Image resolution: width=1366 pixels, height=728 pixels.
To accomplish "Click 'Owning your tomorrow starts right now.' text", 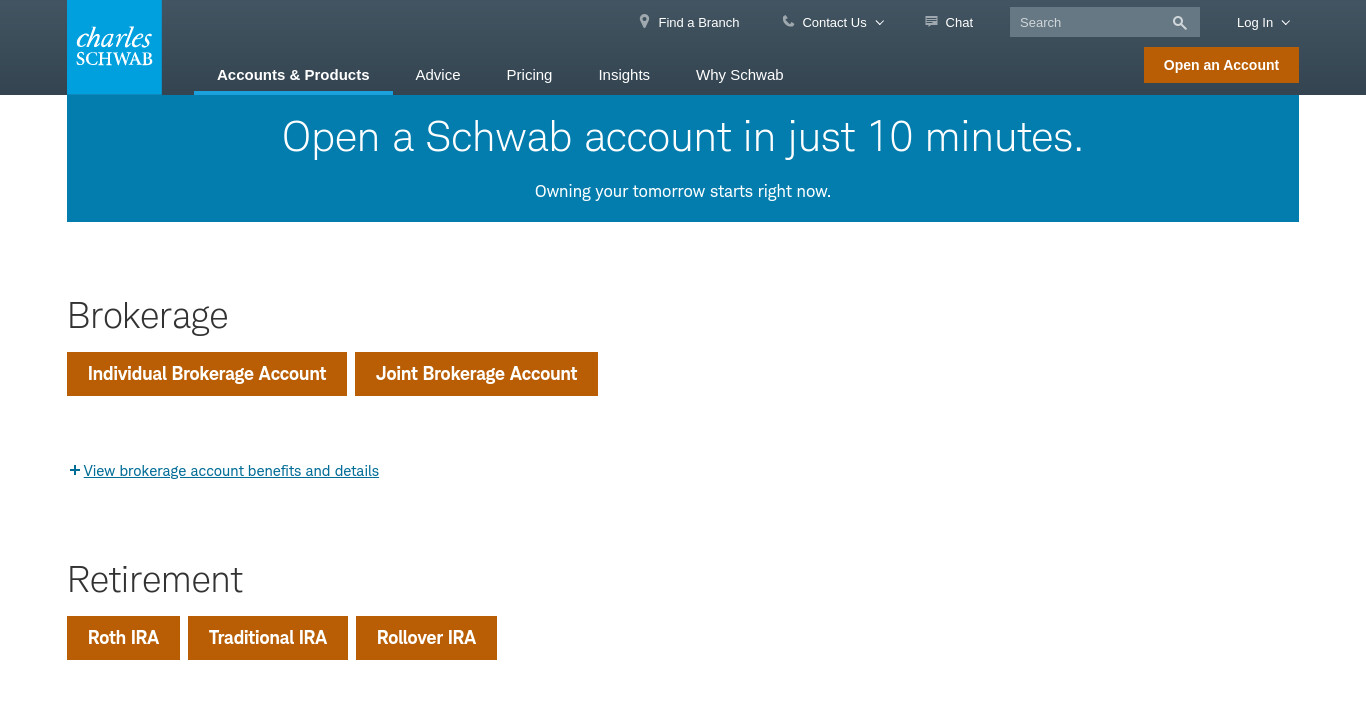I will coord(683,191).
